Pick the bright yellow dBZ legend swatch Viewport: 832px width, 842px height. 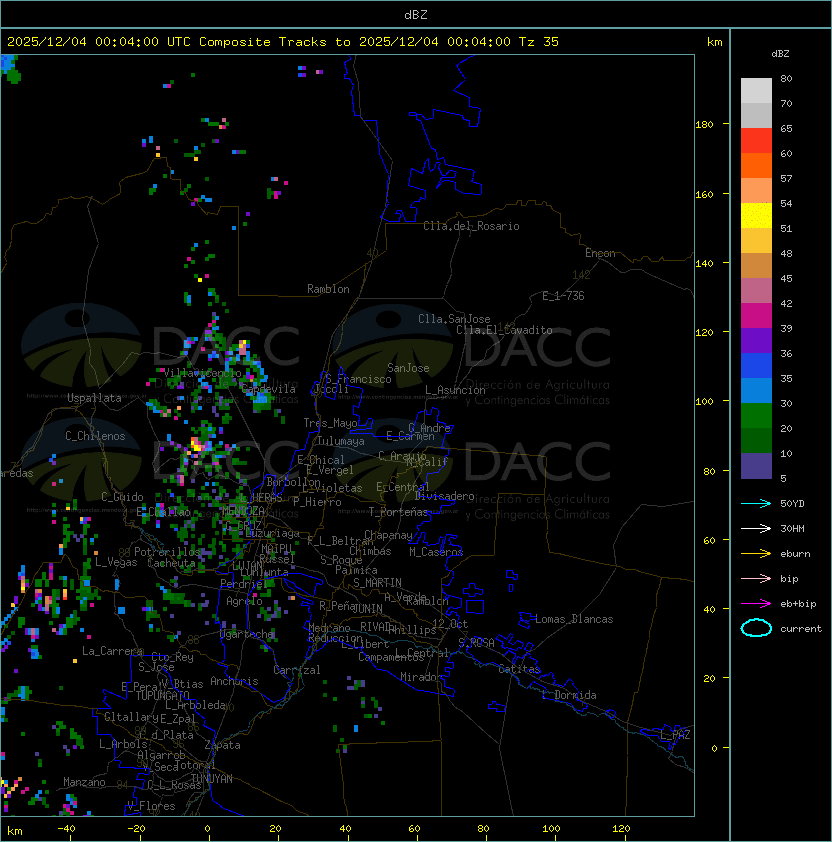click(x=756, y=216)
